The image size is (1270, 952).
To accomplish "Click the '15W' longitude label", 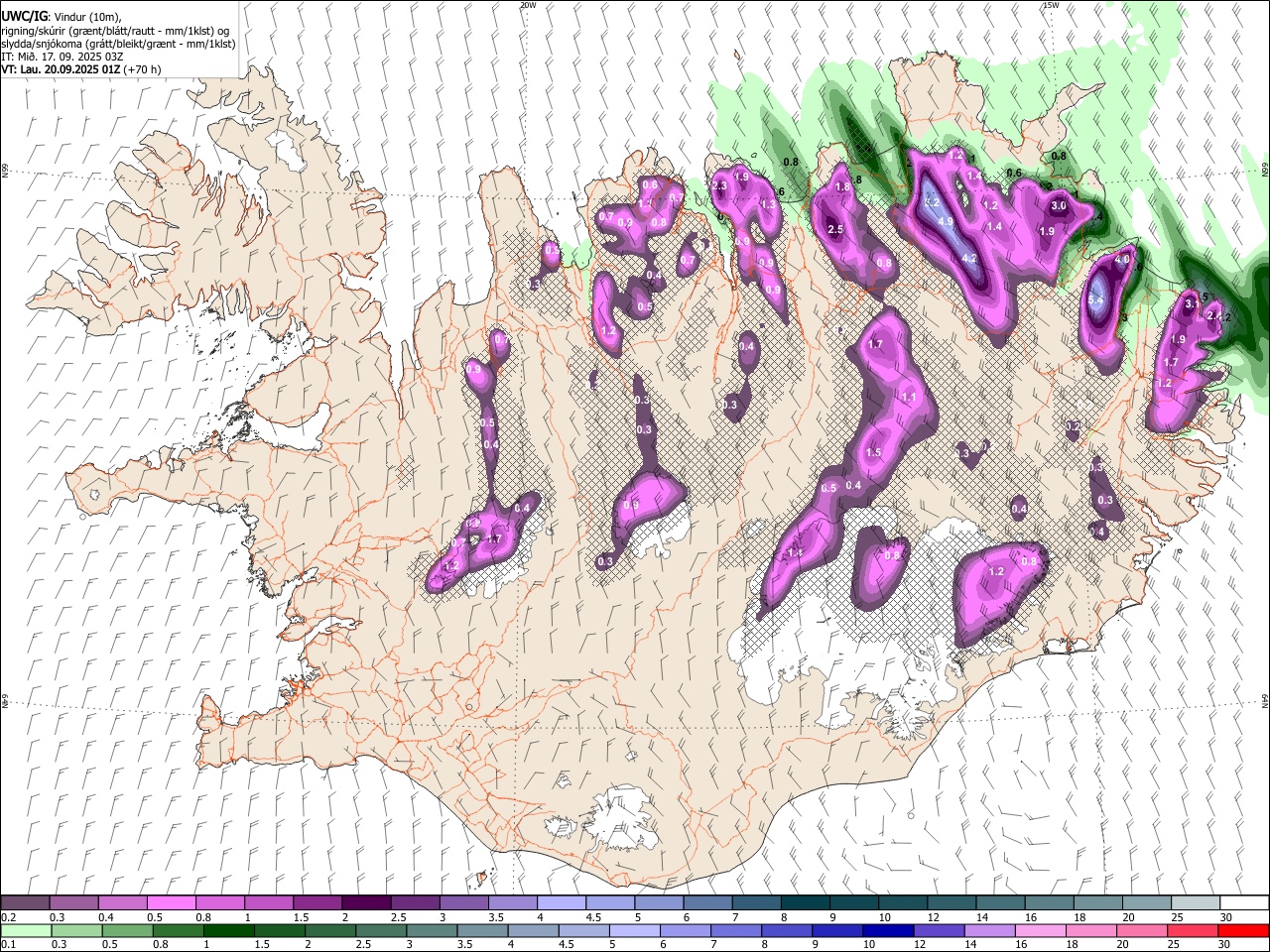I will (x=1051, y=5).
